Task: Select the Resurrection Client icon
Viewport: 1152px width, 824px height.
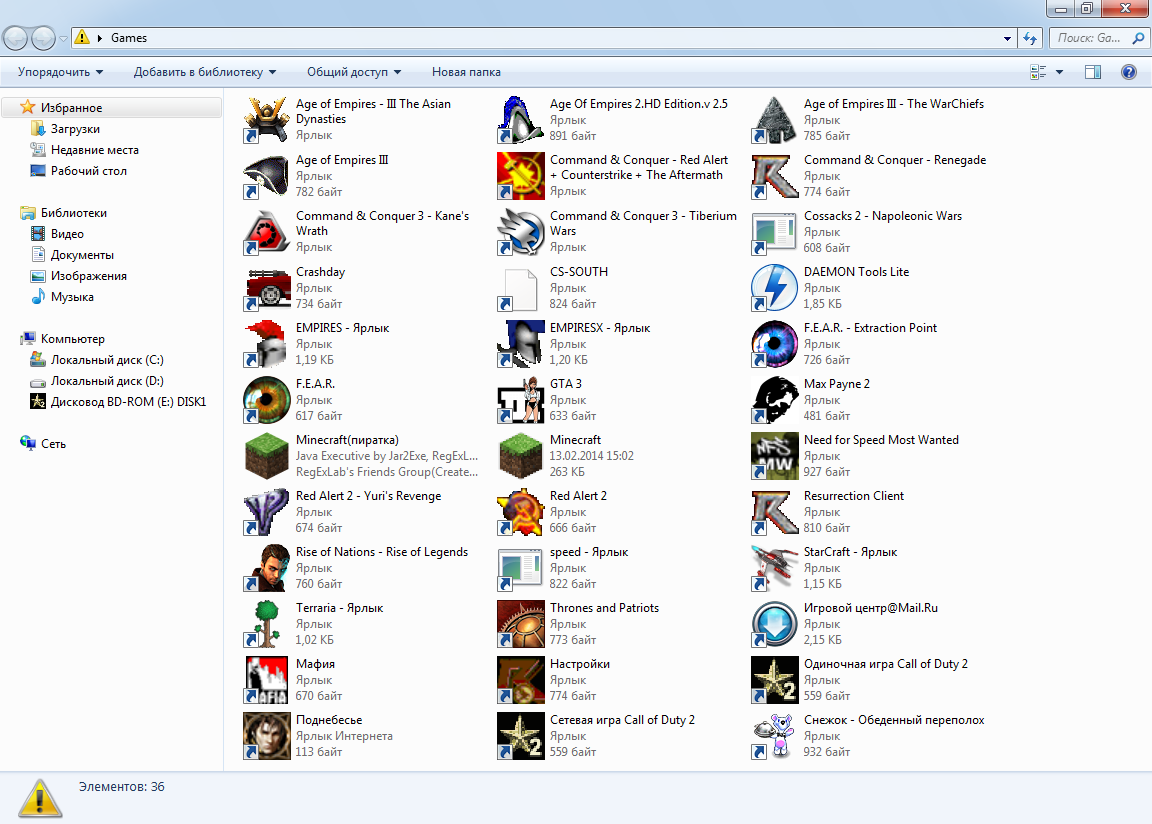Action: (775, 512)
